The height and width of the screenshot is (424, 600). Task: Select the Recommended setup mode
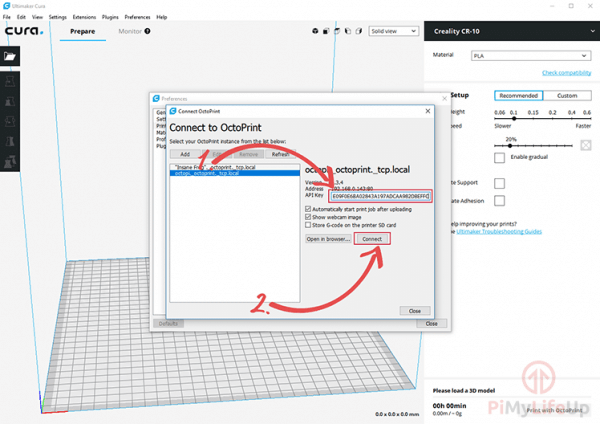pos(518,95)
